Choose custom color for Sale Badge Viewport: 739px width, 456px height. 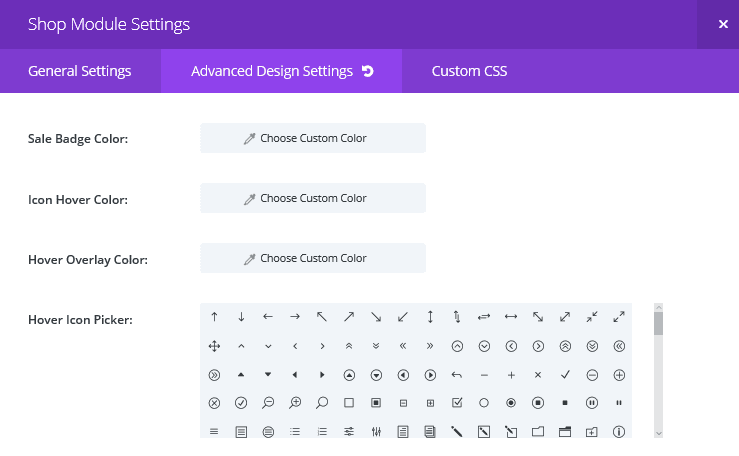313,138
